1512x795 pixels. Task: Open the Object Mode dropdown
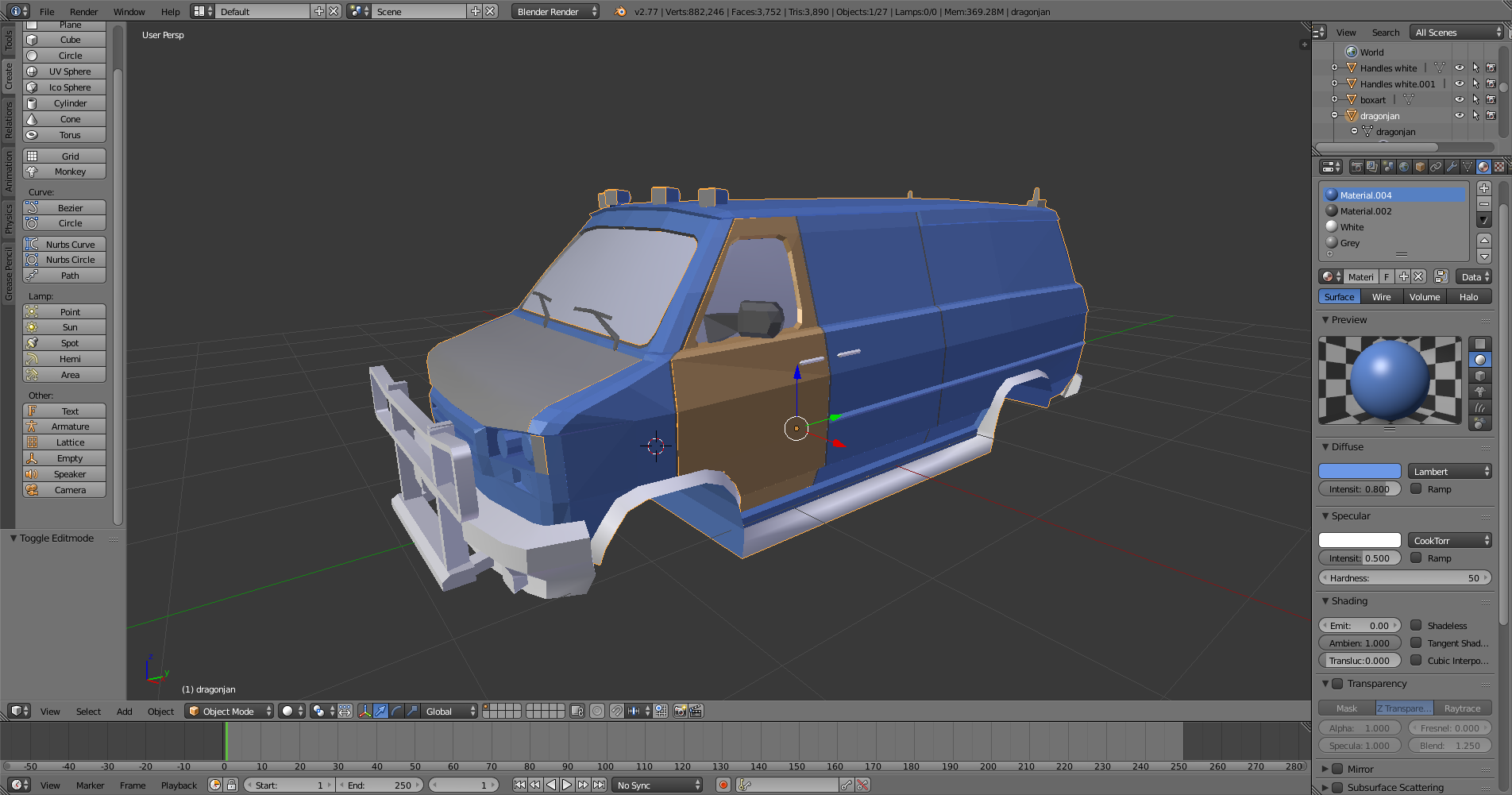[x=229, y=711]
